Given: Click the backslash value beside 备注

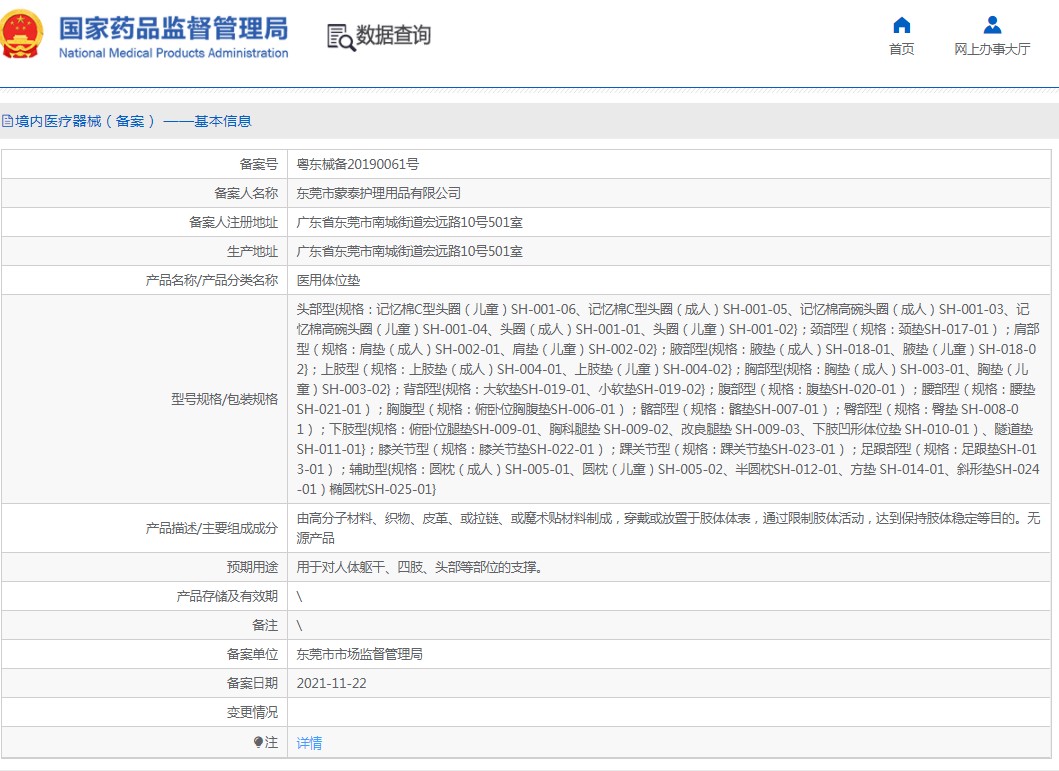Looking at the screenshot, I should coord(299,625).
